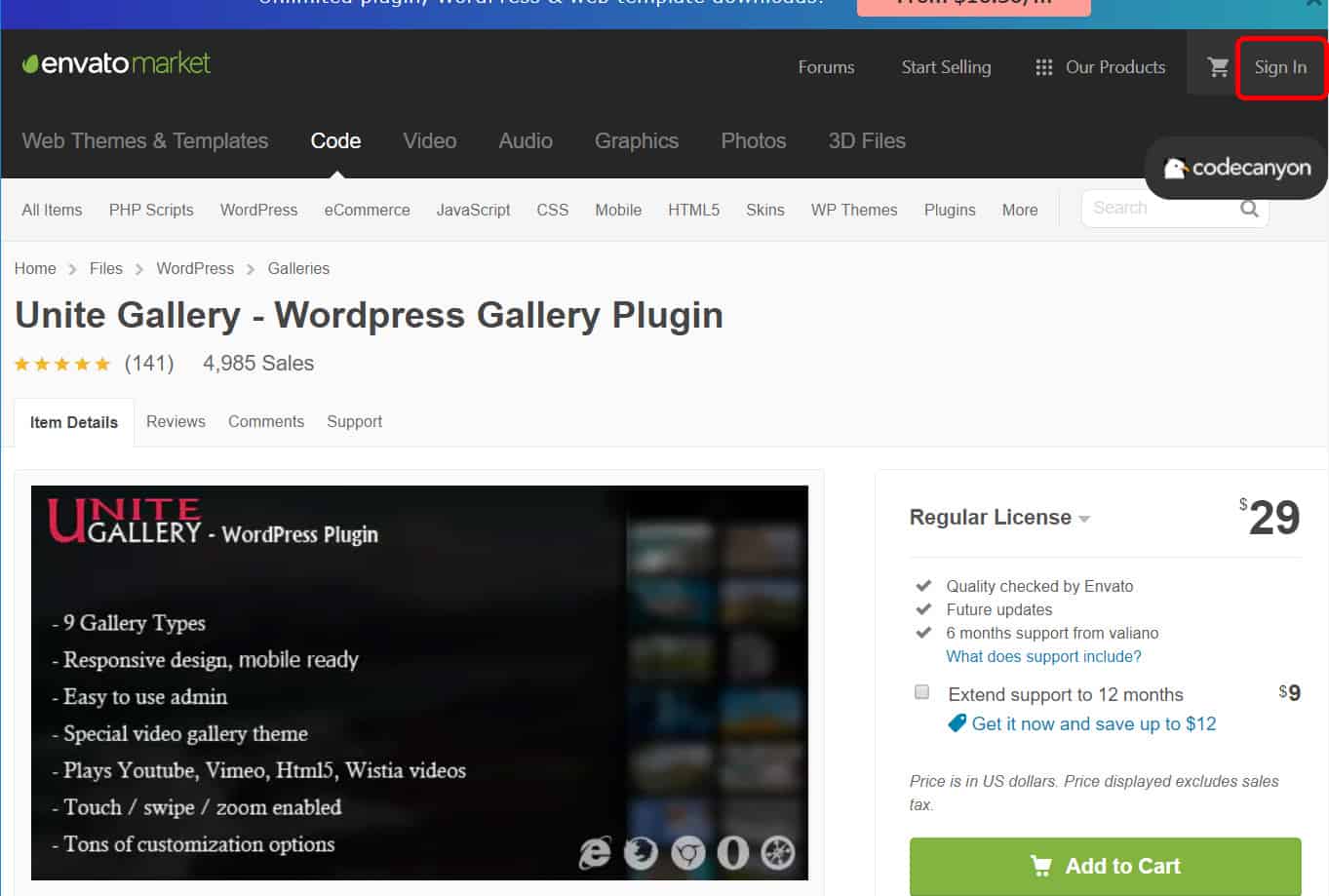Switch to the Reviews tab
The image size is (1329, 896).
[x=176, y=421]
